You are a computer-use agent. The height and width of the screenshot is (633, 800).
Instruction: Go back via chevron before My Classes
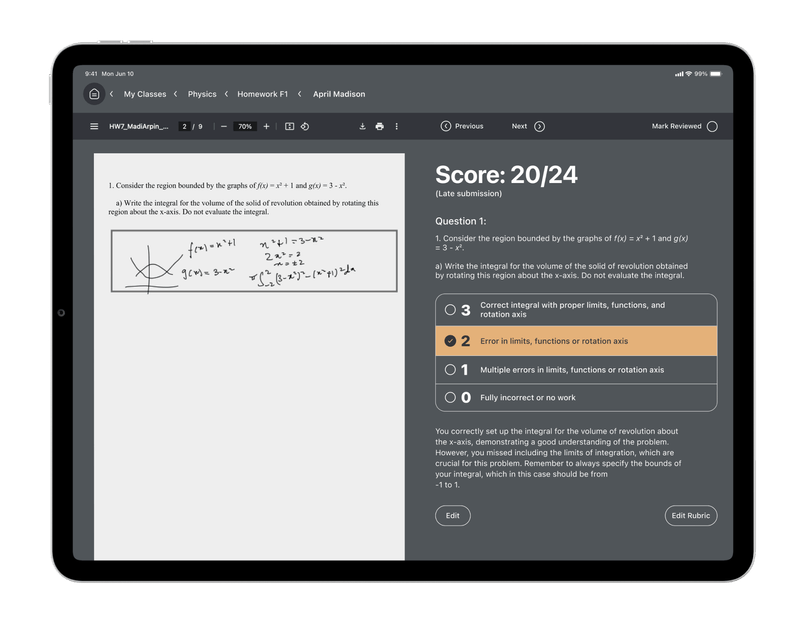(111, 94)
